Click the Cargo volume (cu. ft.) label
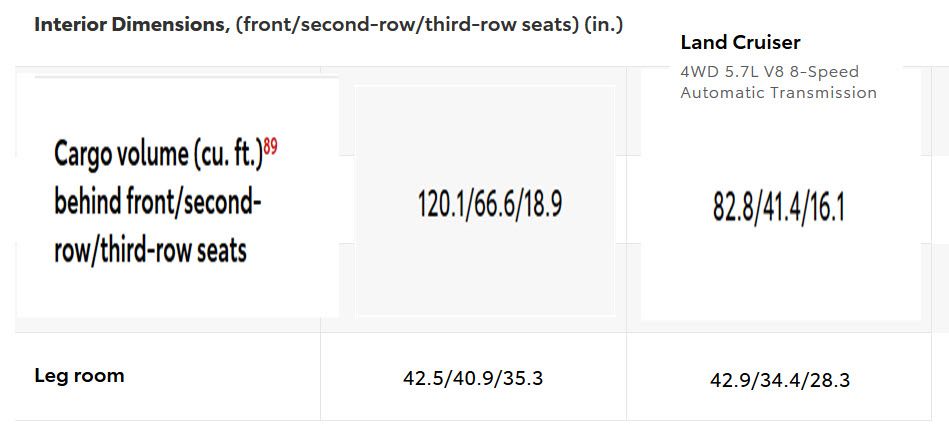Screen dimensions: 949x433 (159, 156)
